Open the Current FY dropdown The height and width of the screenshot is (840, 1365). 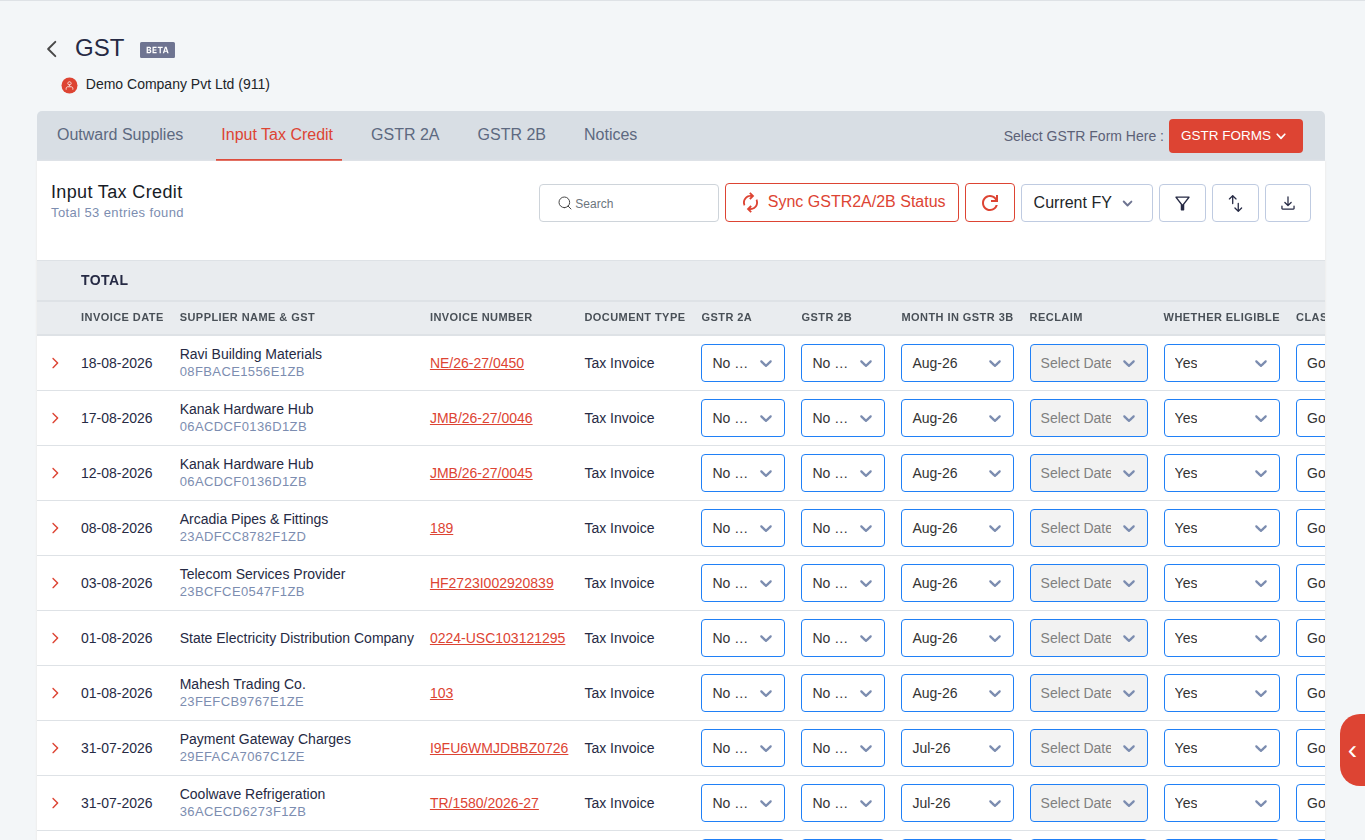[1086, 203]
